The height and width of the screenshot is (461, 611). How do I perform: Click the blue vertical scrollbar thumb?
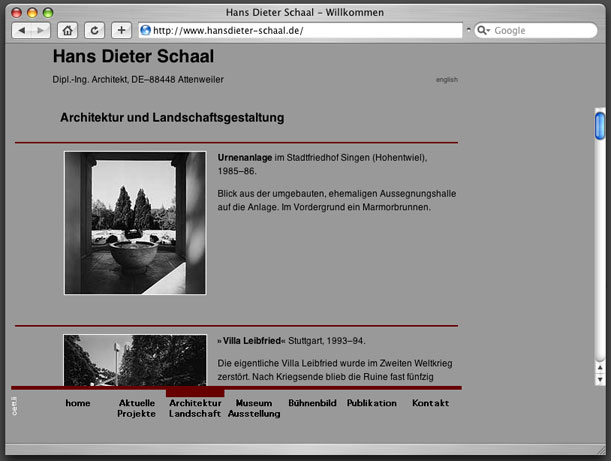coord(600,126)
